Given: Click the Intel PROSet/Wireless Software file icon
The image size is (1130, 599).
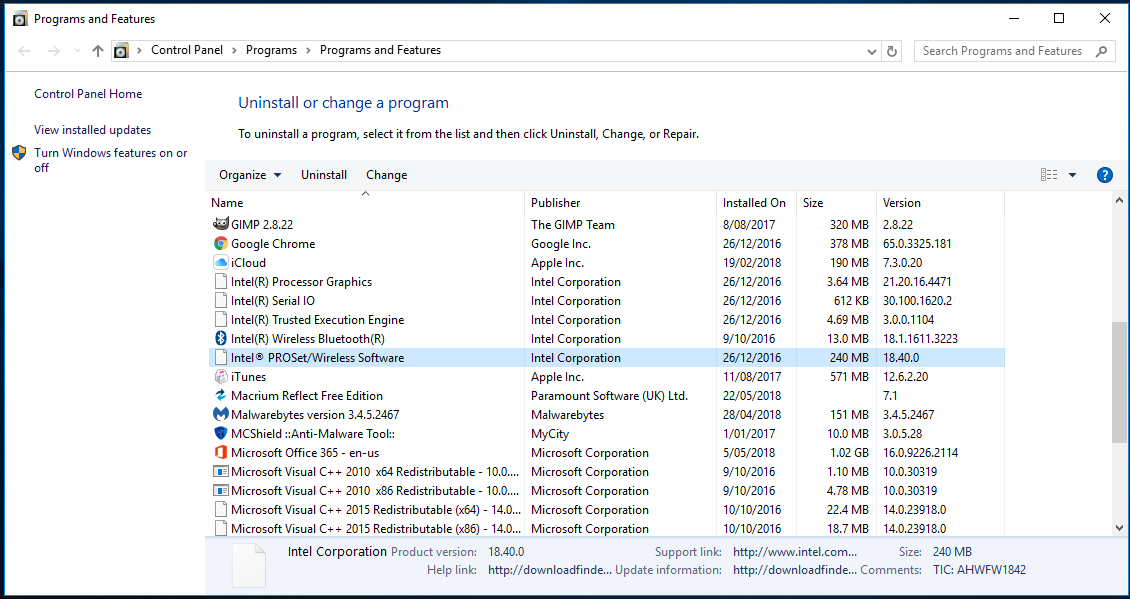Looking at the screenshot, I should (221, 358).
